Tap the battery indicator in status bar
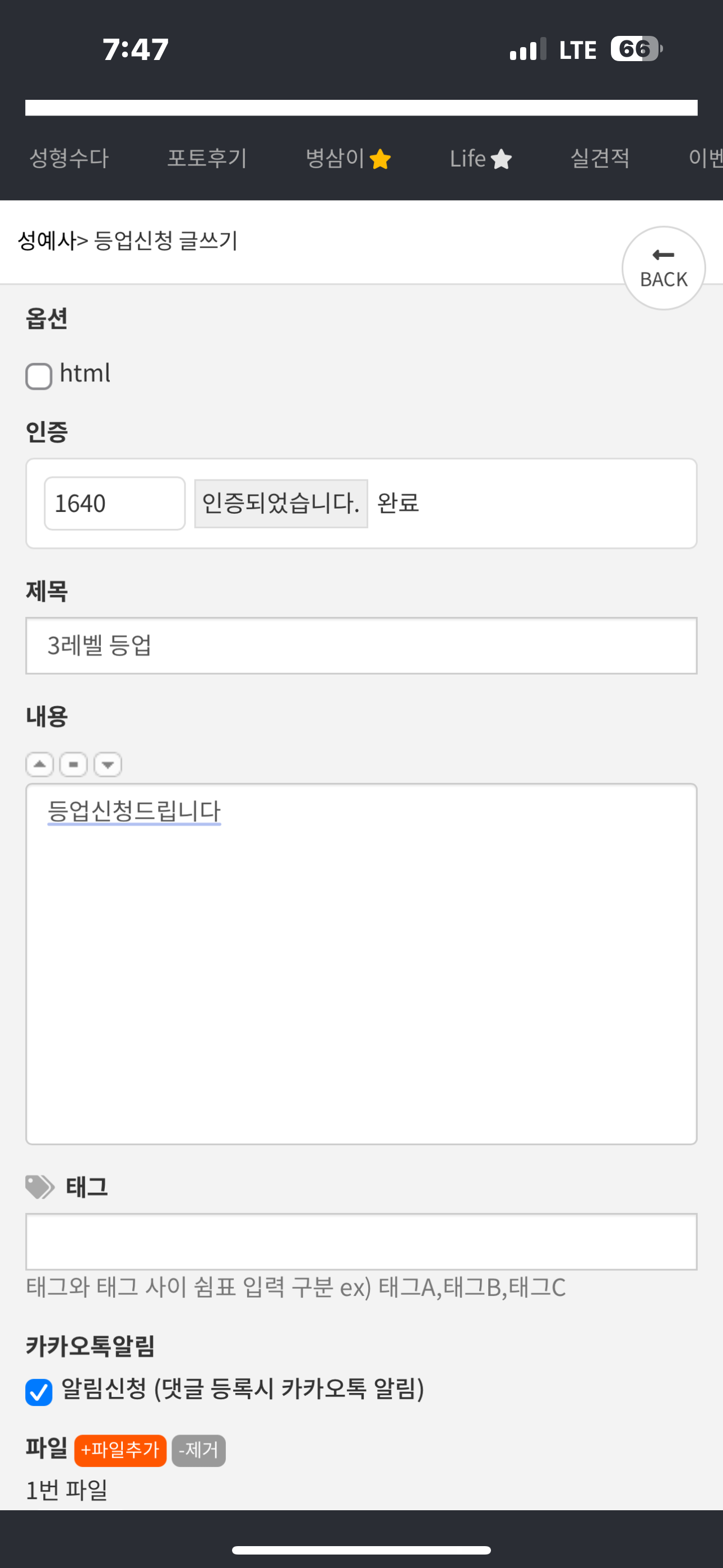This screenshot has height=1568, width=723. tap(637, 49)
